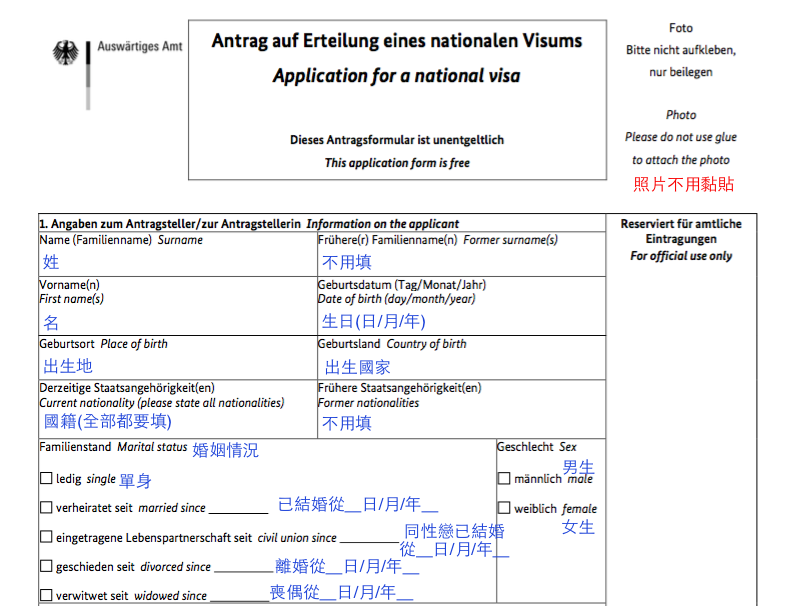Viewport: 794px width, 606px height.
Task: Click the 'Auswärtiges Amt' text
Action: (140, 47)
